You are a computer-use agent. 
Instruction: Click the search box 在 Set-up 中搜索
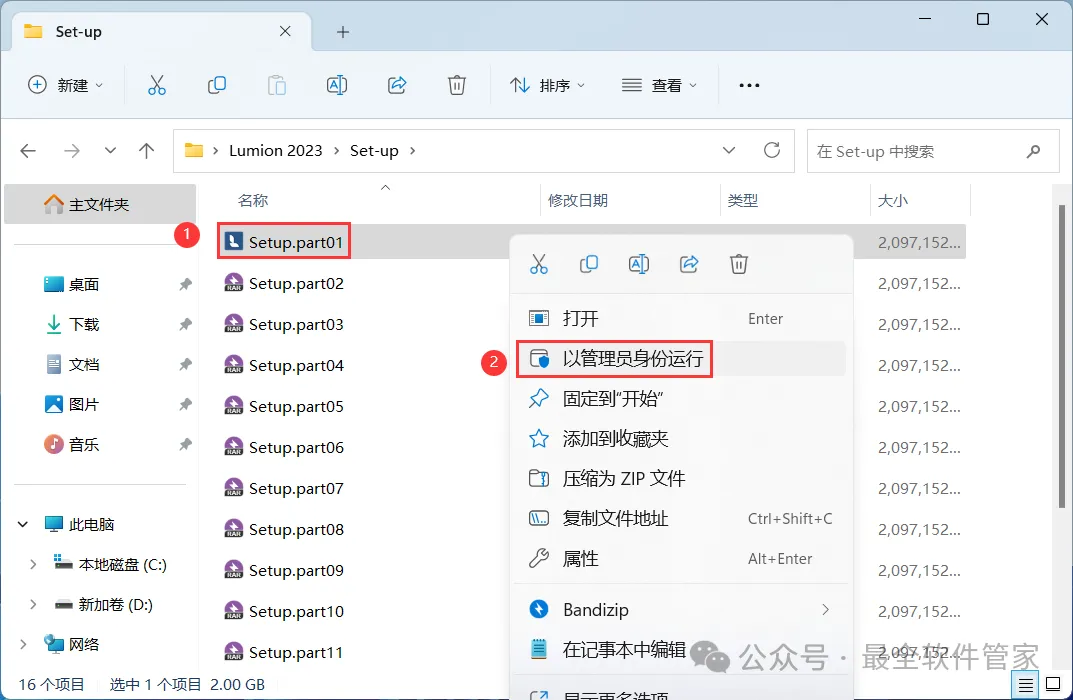click(x=933, y=151)
